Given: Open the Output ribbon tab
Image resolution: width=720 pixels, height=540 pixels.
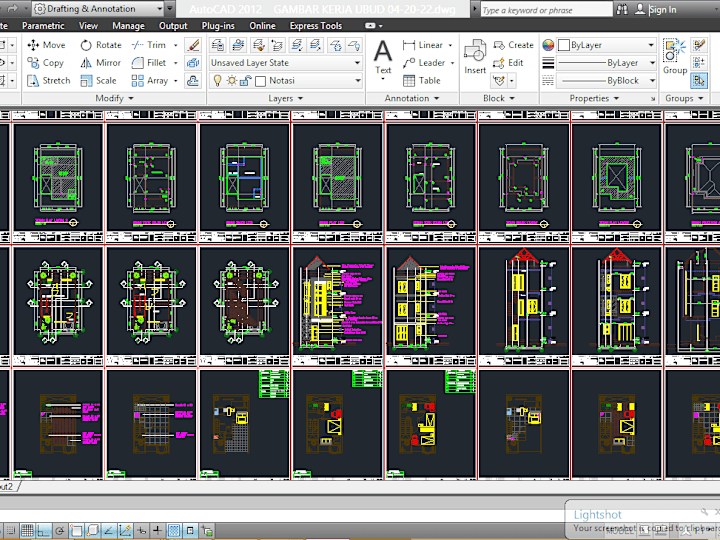Looking at the screenshot, I should [x=173, y=26].
